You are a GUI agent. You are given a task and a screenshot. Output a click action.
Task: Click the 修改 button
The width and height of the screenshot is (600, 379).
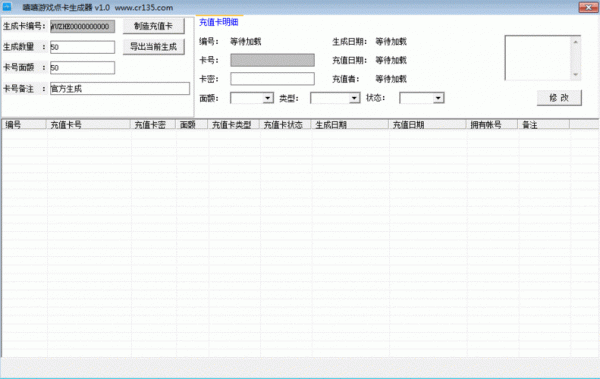click(559, 98)
